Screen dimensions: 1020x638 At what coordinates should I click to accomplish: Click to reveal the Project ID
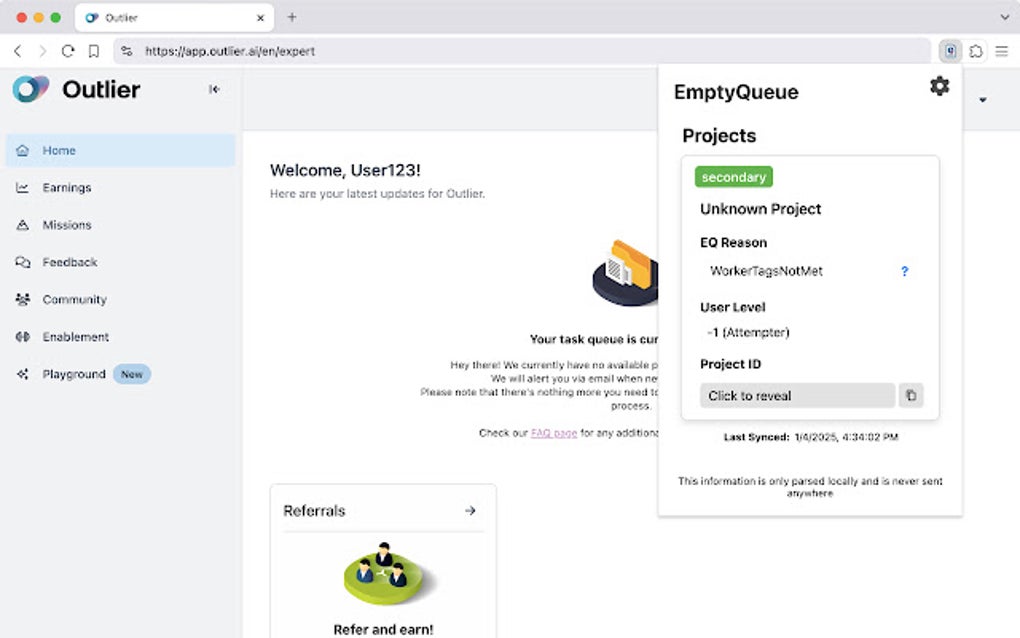[x=797, y=396]
